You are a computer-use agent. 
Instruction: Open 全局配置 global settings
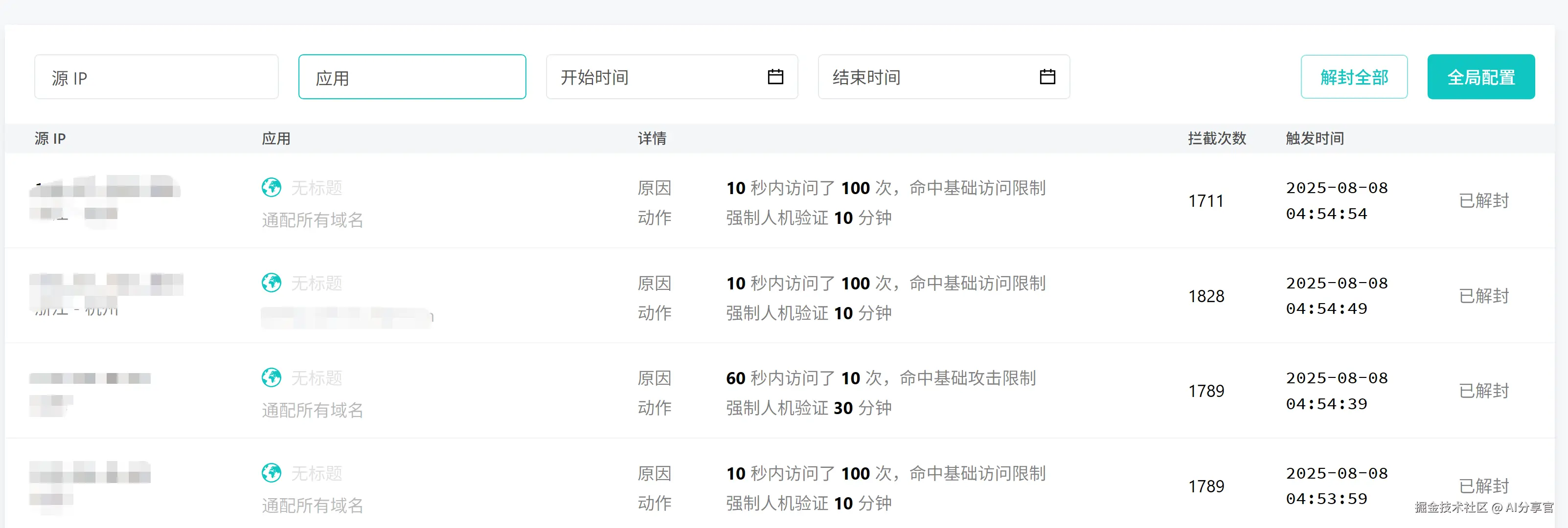1480,77
